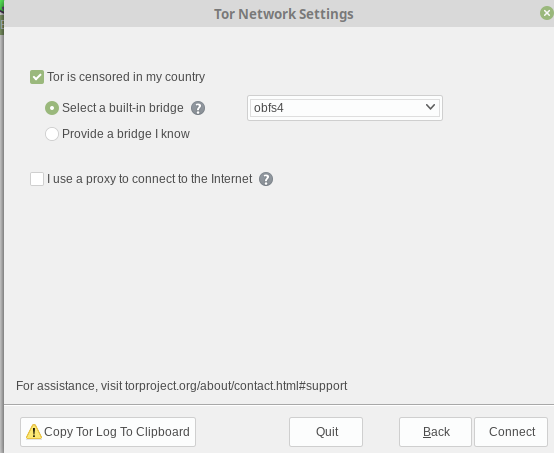Screen dimensions: 554x453
Task: Copy Tor Log To Clipboard
Action: tap(108, 432)
